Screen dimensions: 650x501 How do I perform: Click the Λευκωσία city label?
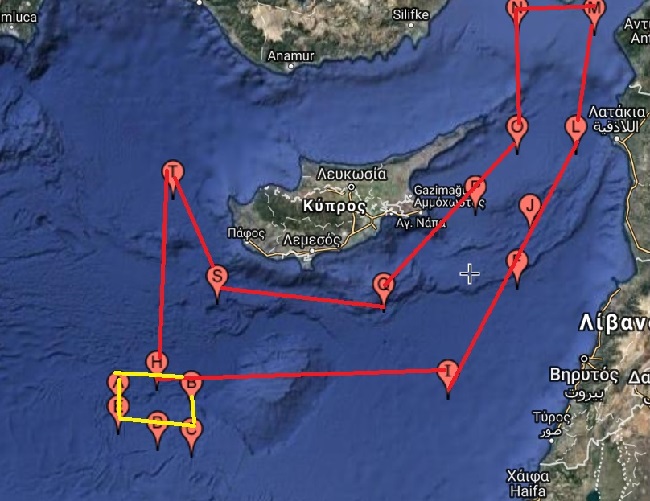point(352,174)
